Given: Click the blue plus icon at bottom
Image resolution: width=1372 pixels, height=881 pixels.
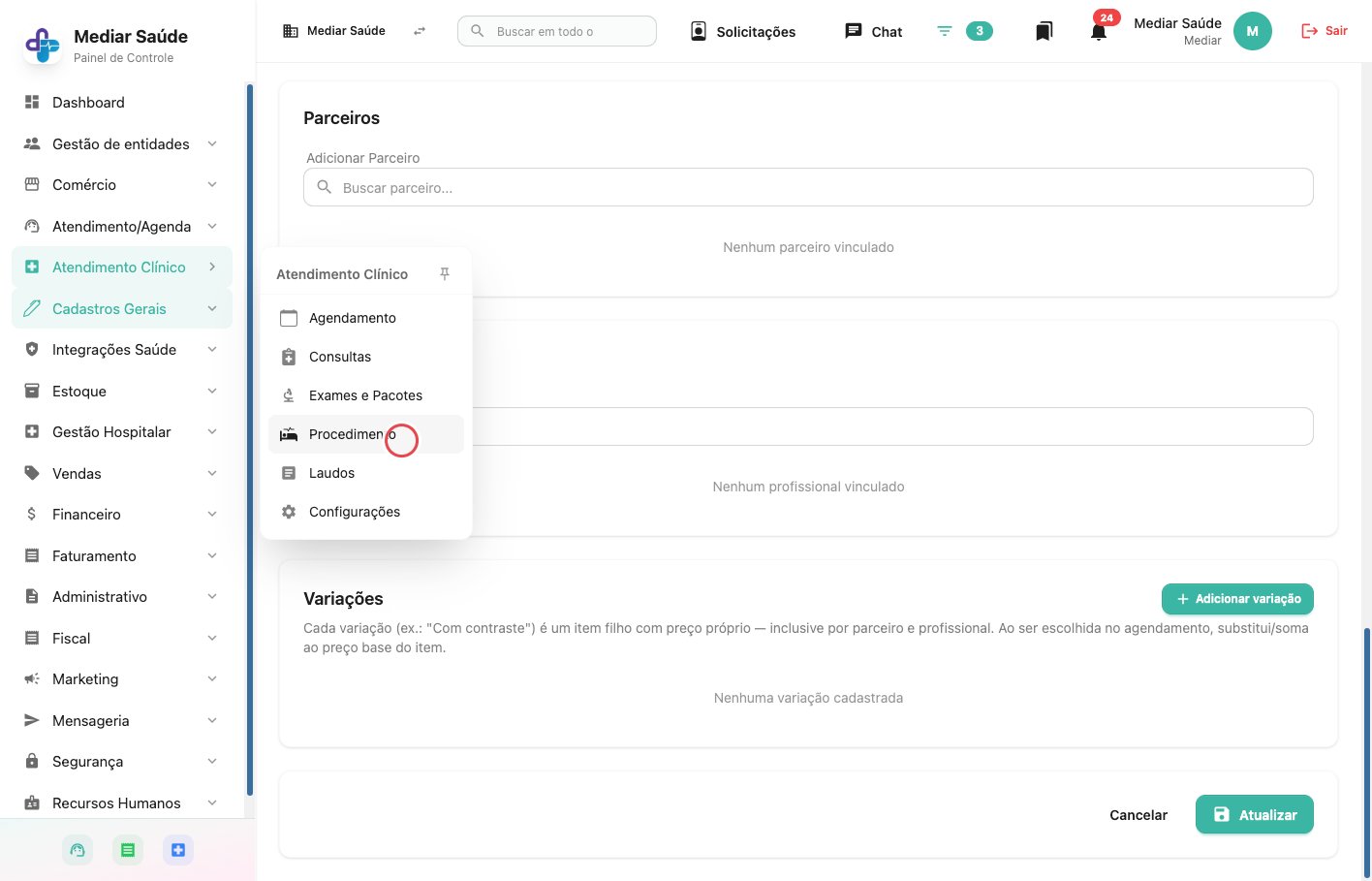Looking at the screenshot, I should (178, 850).
